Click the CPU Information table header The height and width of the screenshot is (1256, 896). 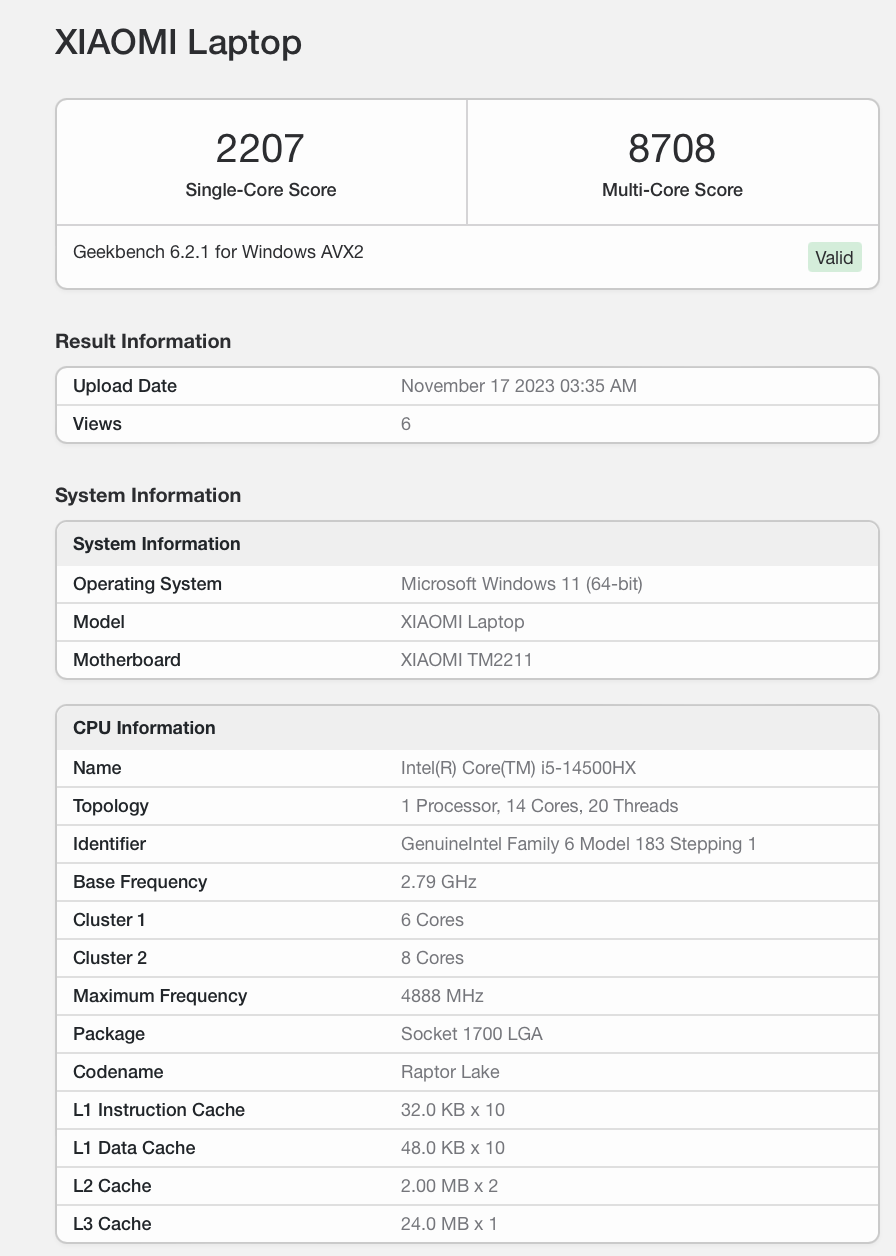click(144, 728)
